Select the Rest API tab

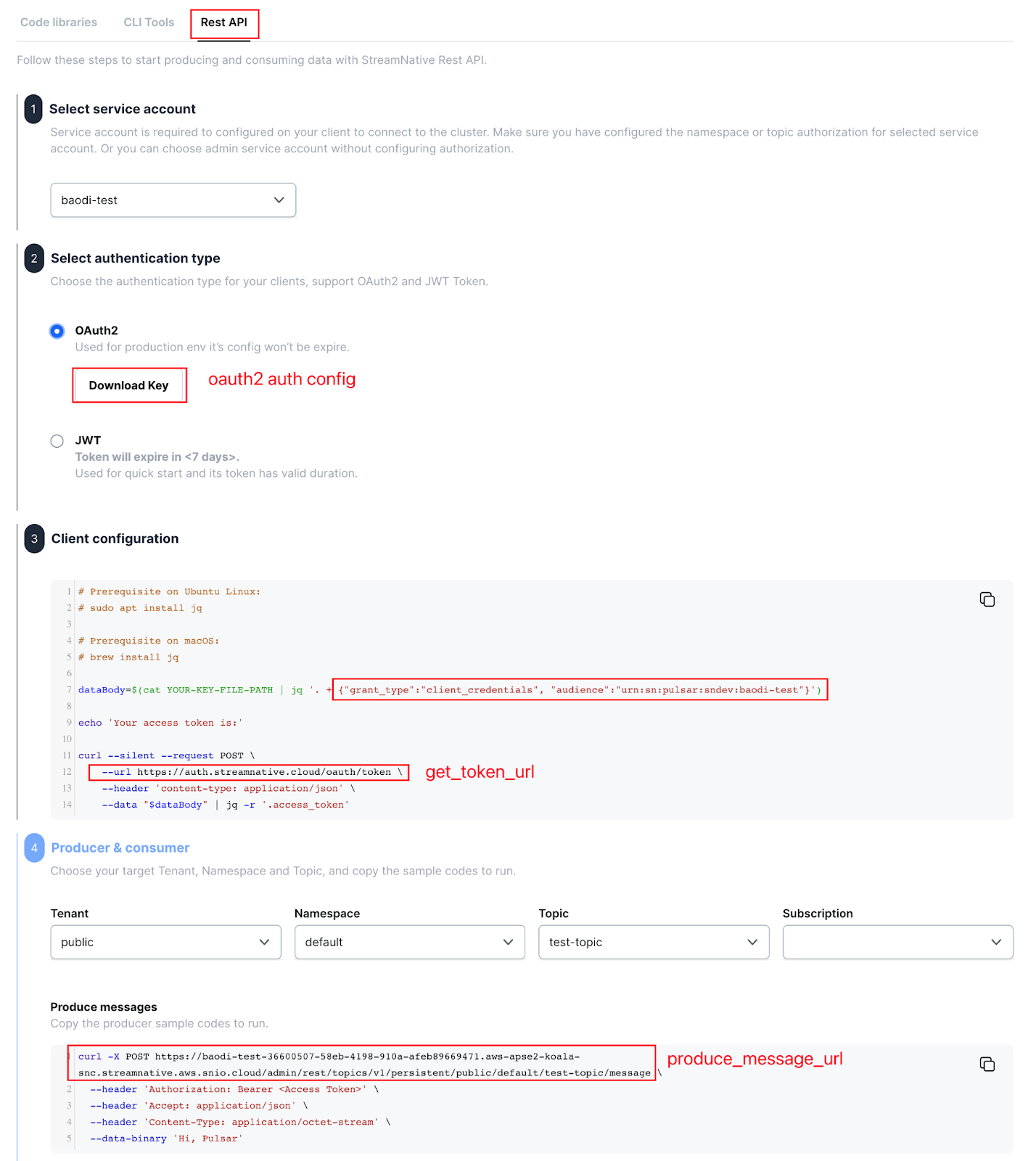(x=223, y=22)
